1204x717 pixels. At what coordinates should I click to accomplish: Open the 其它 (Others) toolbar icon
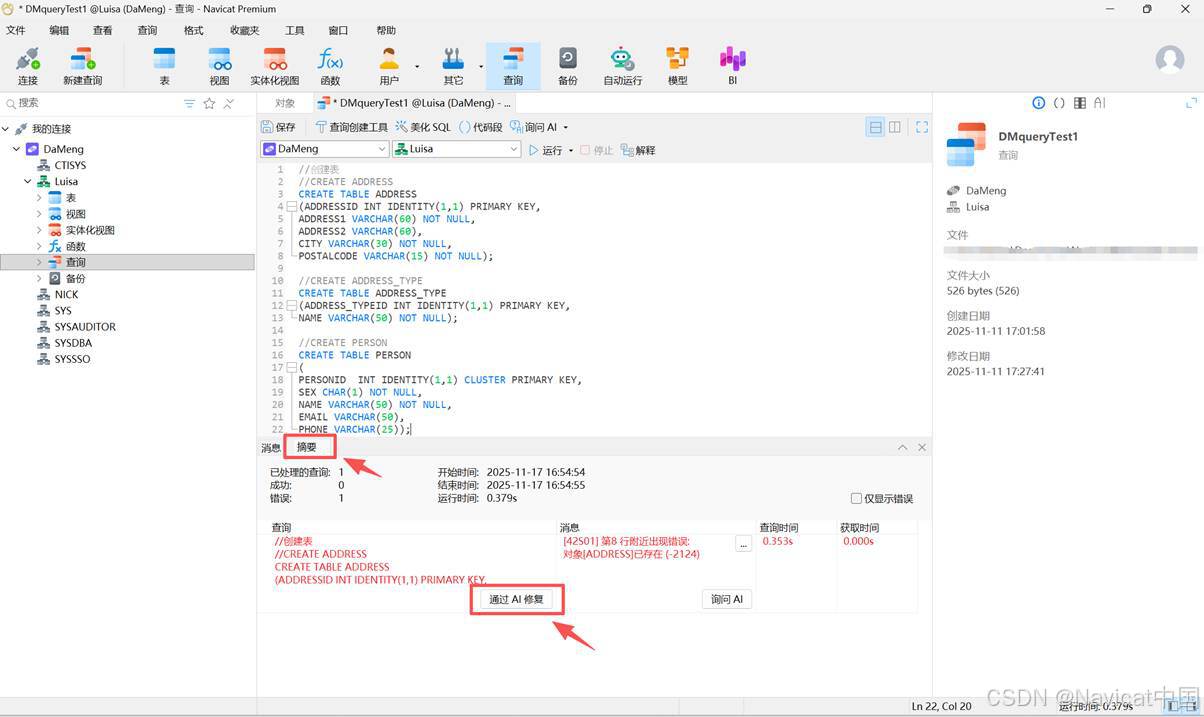point(454,66)
